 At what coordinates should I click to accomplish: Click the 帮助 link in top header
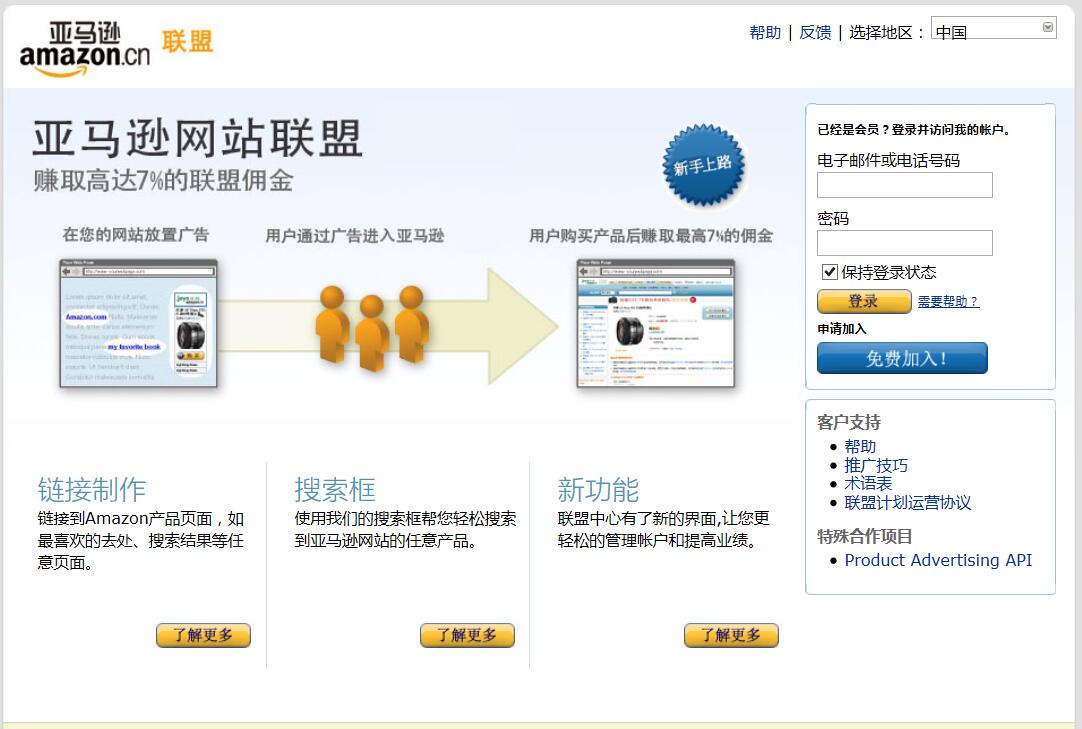765,32
